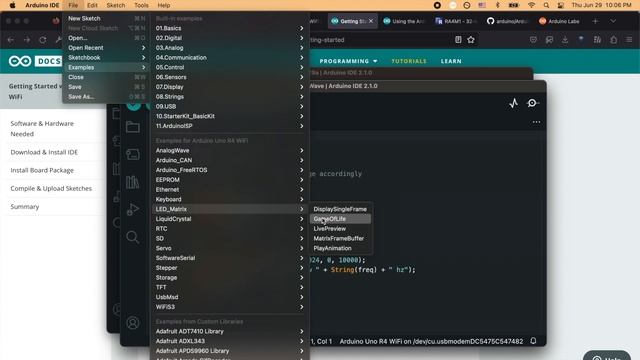Click the Wi-Fi status icon
Screen dimensions: 640x360
pos(531,5)
